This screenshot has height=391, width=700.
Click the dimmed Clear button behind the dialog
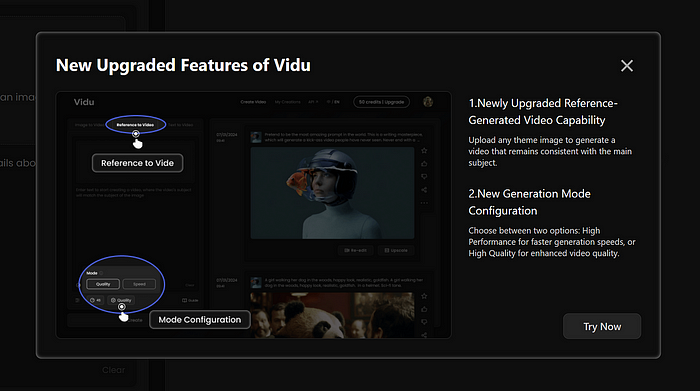113,370
